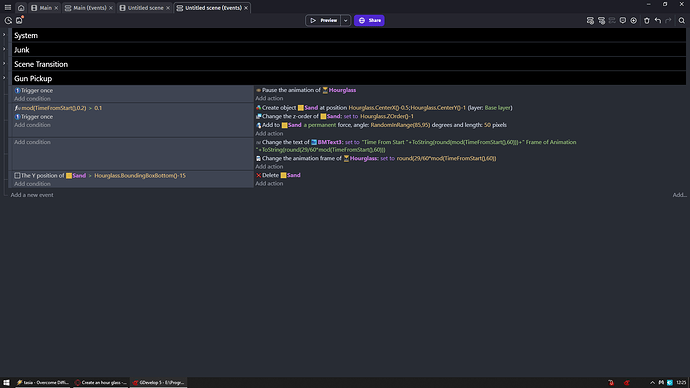The height and width of the screenshot is (388, 690).
Task: Click the Create object Sand action icon
Action: 258,108
